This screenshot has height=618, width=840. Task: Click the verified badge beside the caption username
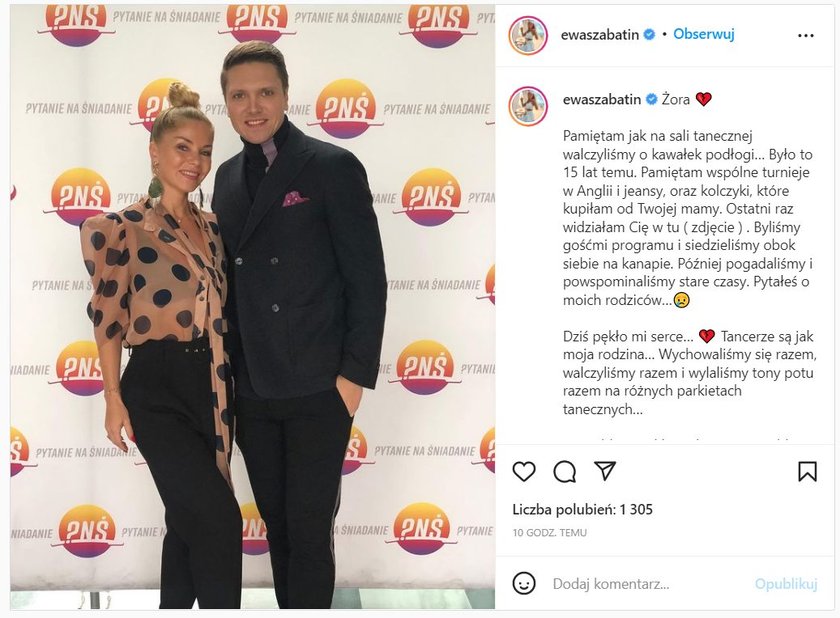pyautogui.click(x=651, y=100)
